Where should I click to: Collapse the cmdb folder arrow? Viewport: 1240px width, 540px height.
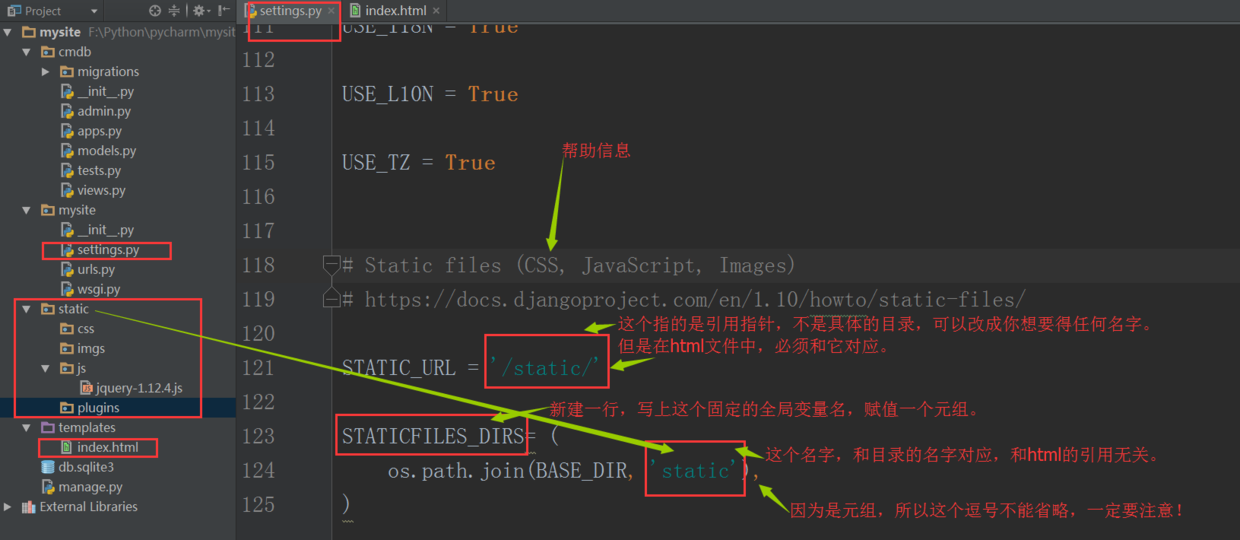tap(27, 52)
